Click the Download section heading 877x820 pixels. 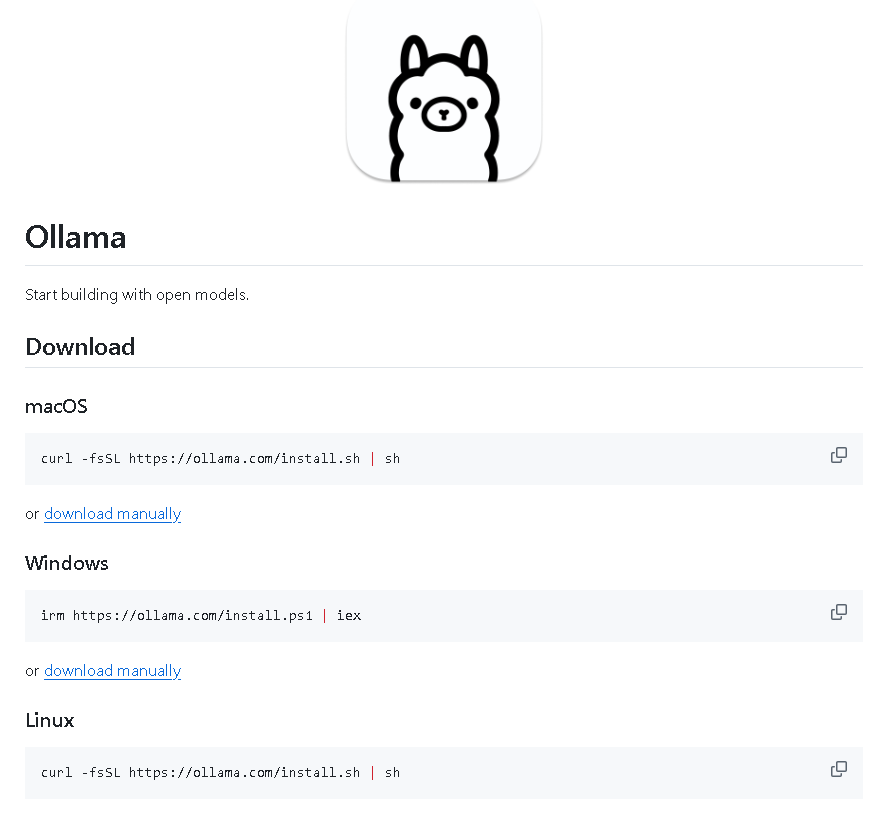coord(80,347)
